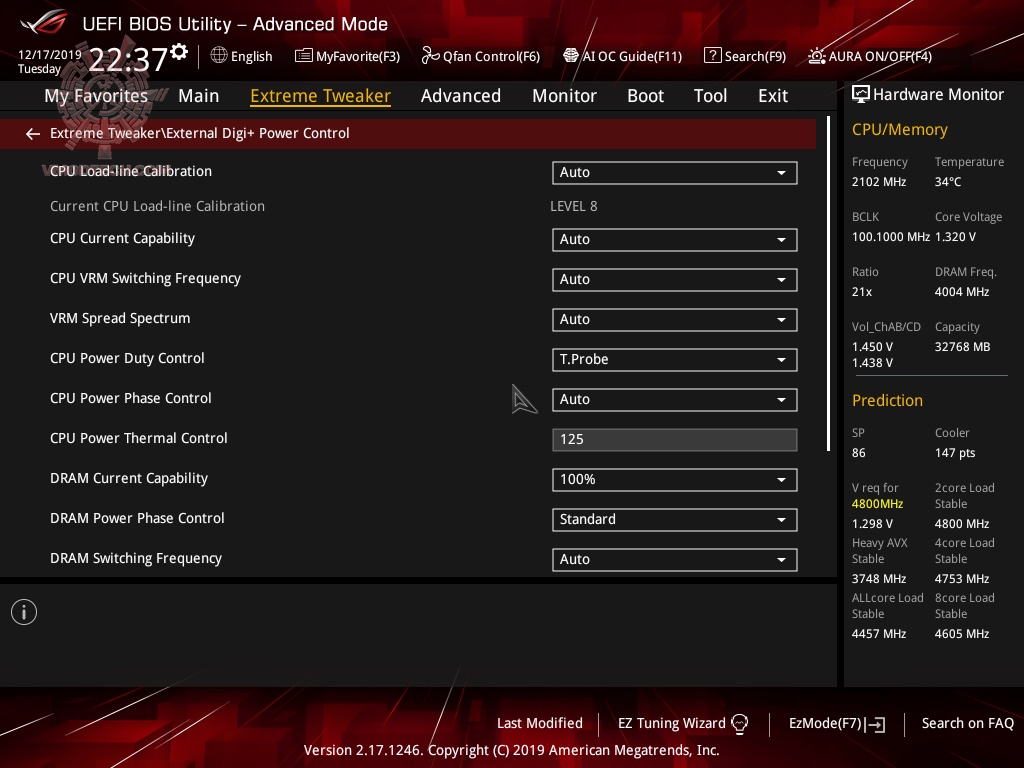The height and width of the screenshot is (768, 1024).
Task: Click Temperature 34°C value
Action: (x=948, y=182)
